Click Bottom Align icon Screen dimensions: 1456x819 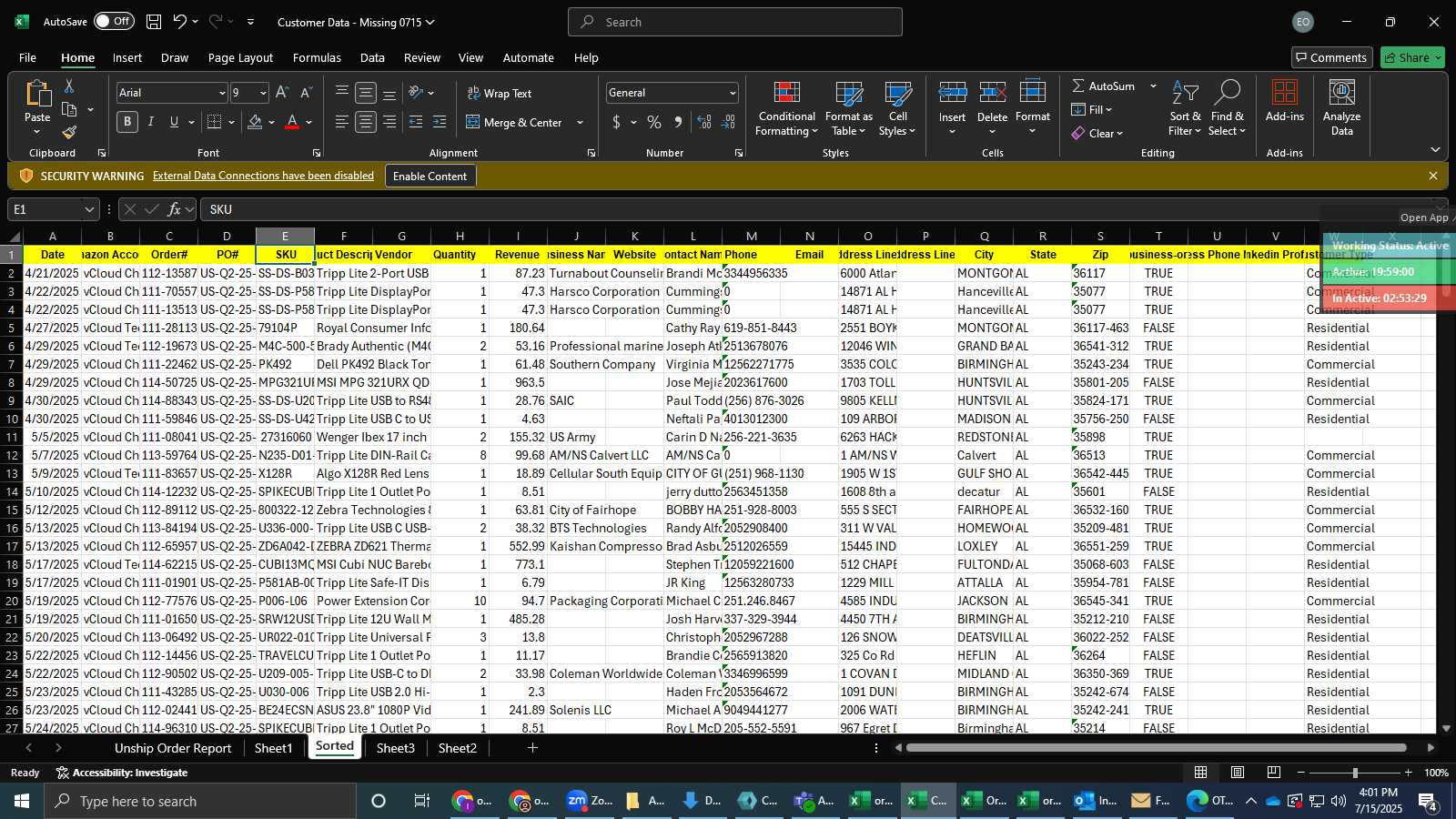pyautogui.click(x=389, y=93)
